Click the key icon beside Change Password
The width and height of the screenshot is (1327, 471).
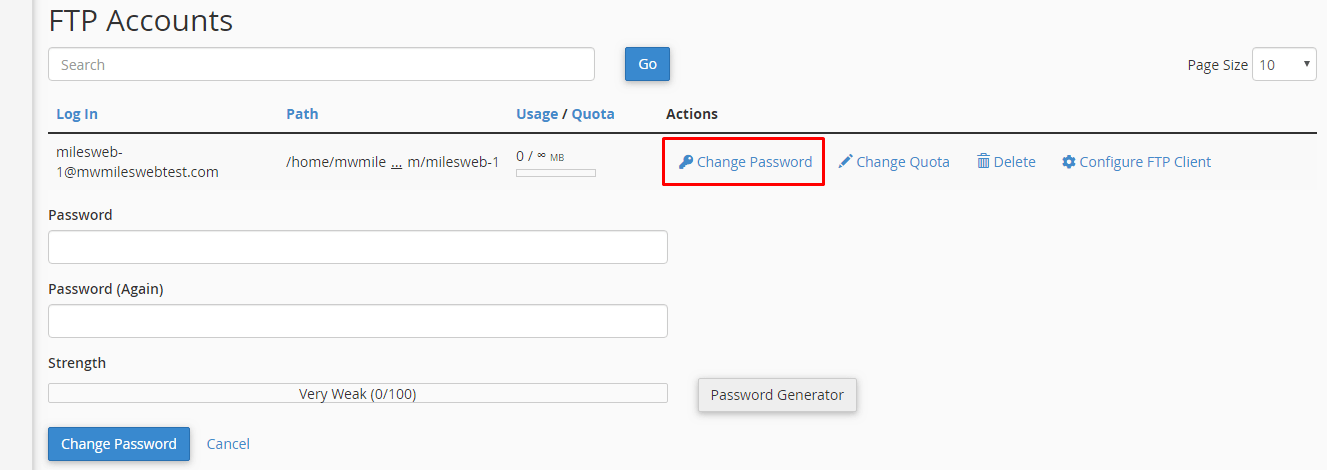click(x=686, y=162)
